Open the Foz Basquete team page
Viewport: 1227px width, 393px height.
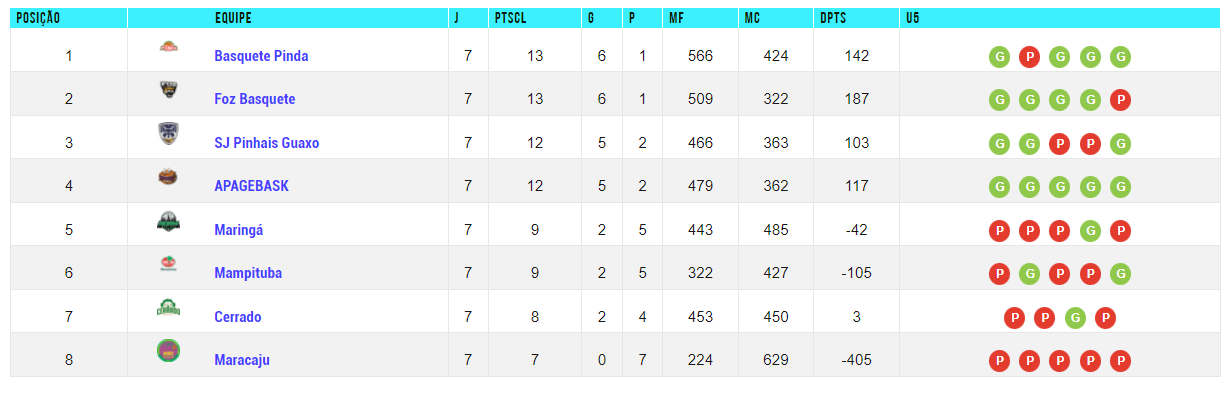point(255,99)
